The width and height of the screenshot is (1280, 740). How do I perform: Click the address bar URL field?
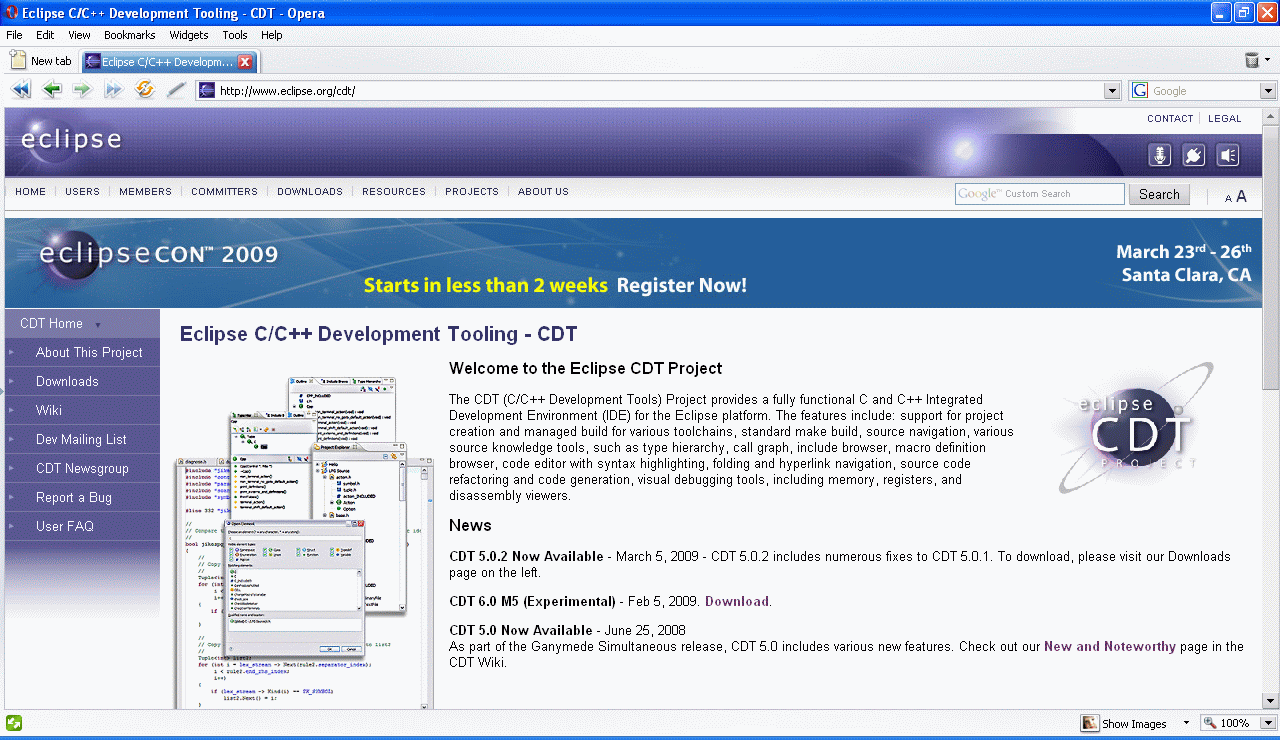660,91
